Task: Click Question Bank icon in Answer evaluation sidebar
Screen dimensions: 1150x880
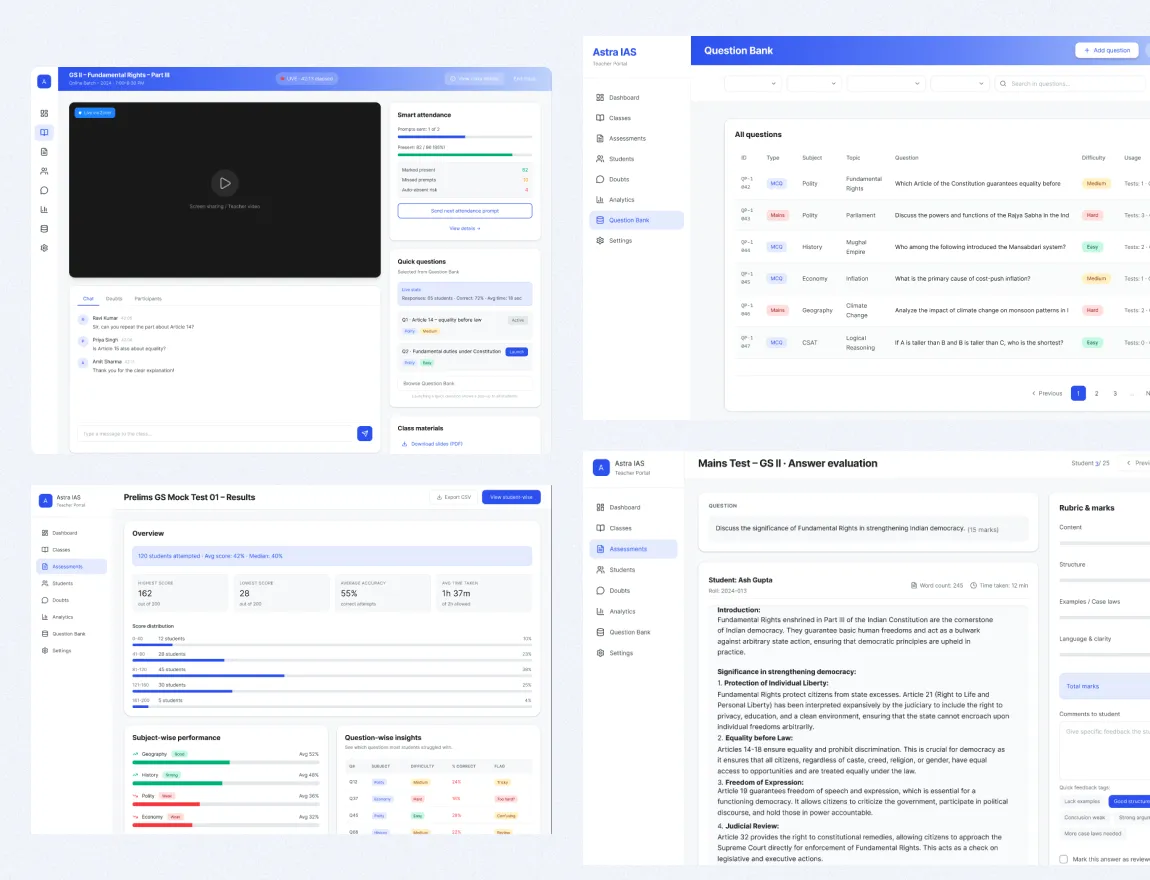Action: point(601,632)
